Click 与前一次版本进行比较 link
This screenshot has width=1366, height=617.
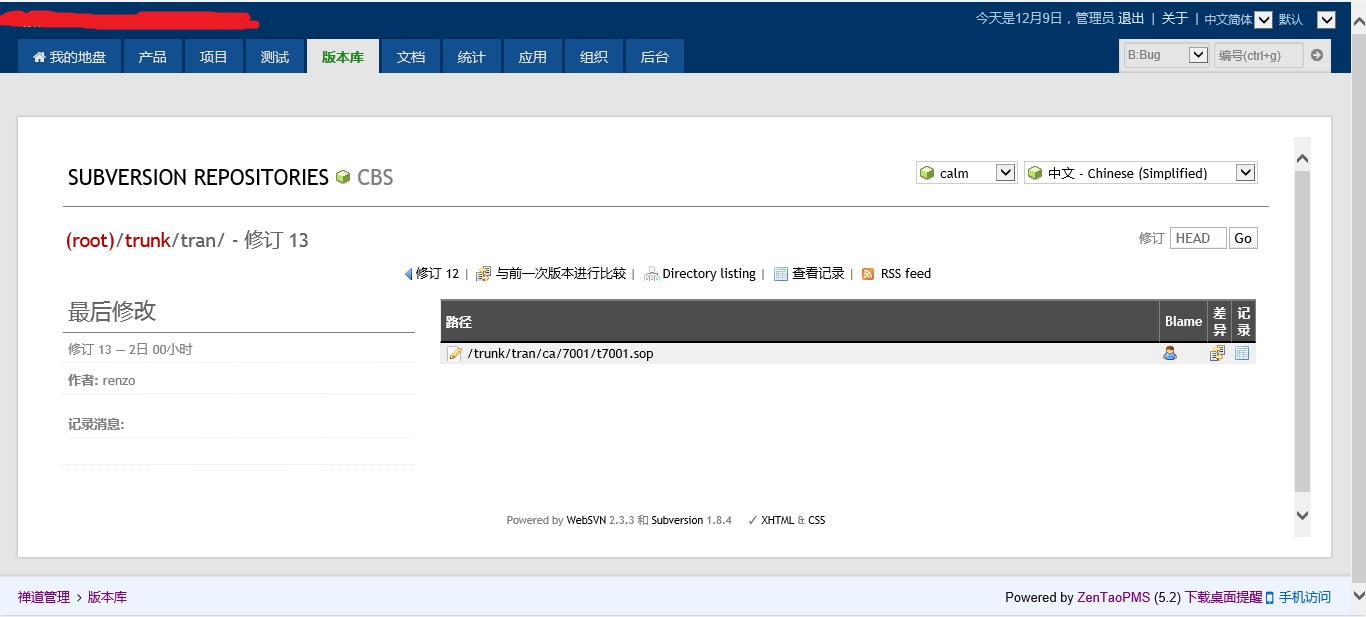click(561, 274)
